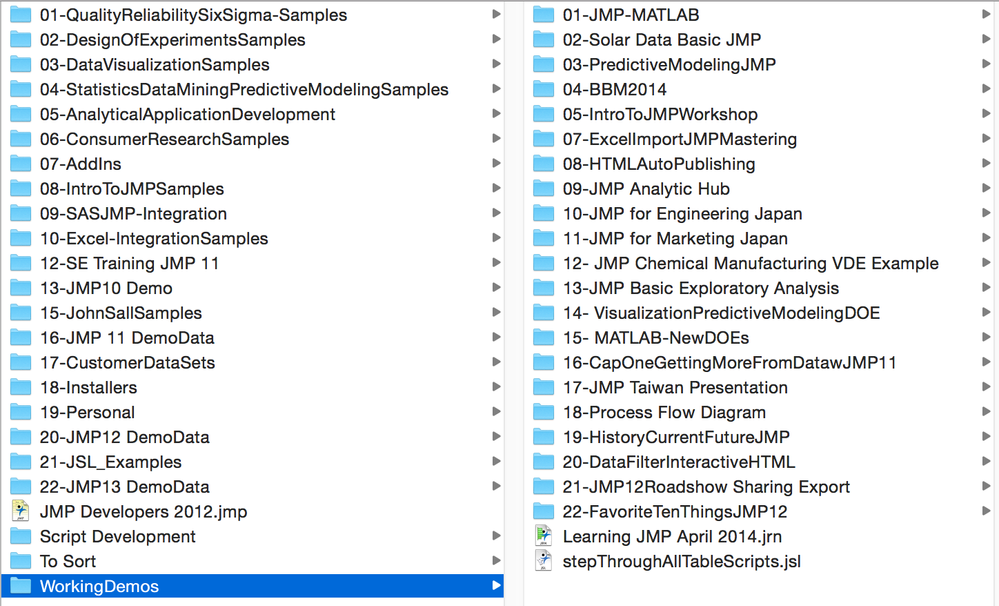Click the folder icon beside 20-DataFilterInteractiveHTML

coord(543,462)
